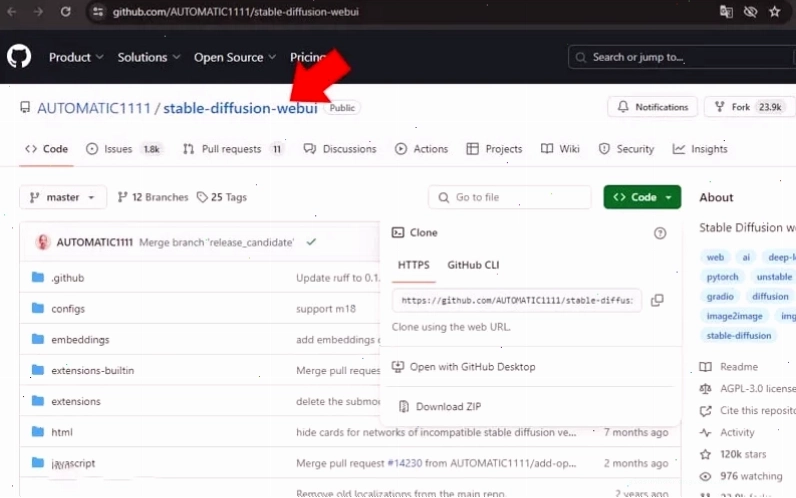Open the extensions-builtin folder
This screenshot has height=498, width=796.
point(92,371)
